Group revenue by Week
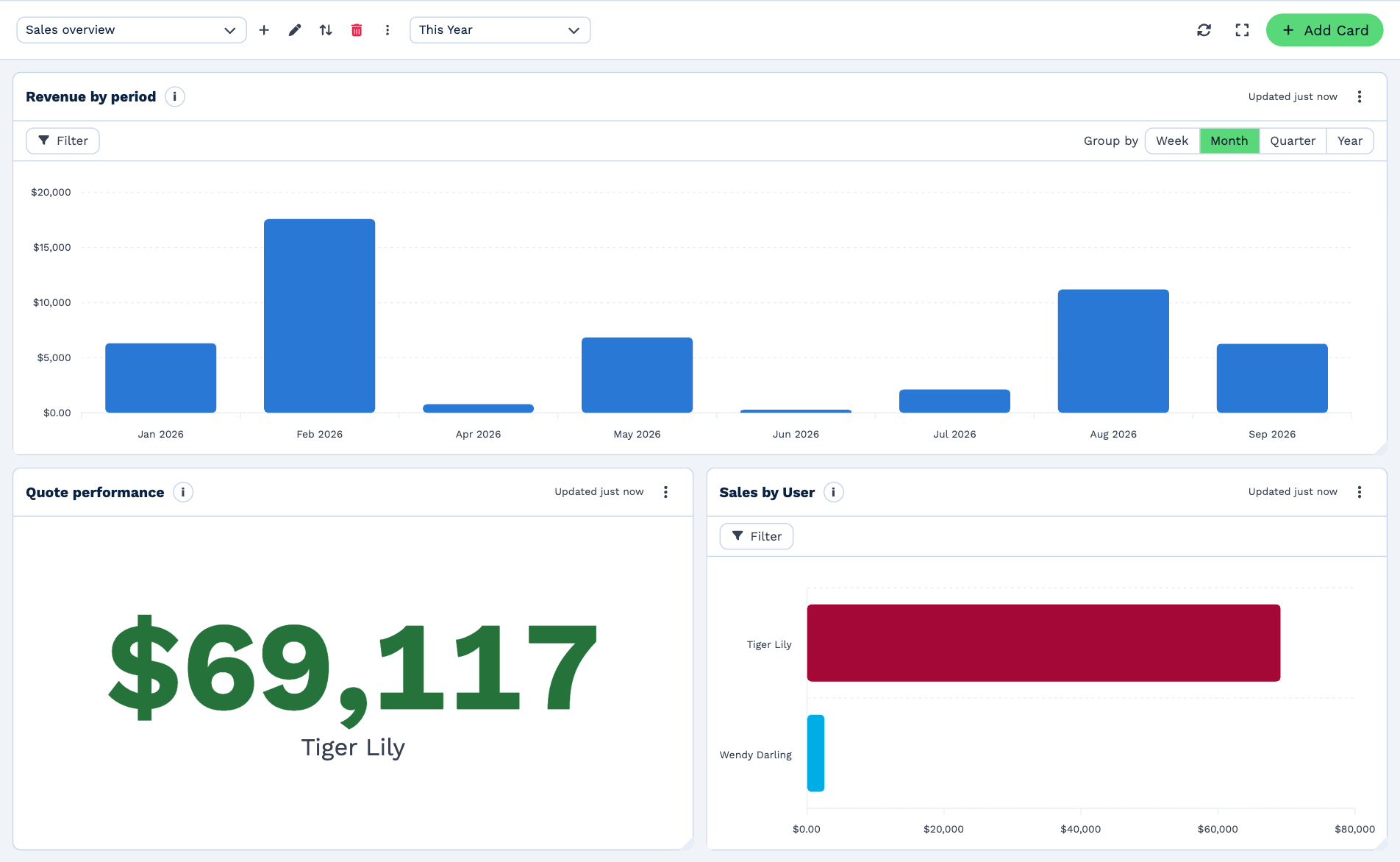1400x862 pixels. (1172, 140)
